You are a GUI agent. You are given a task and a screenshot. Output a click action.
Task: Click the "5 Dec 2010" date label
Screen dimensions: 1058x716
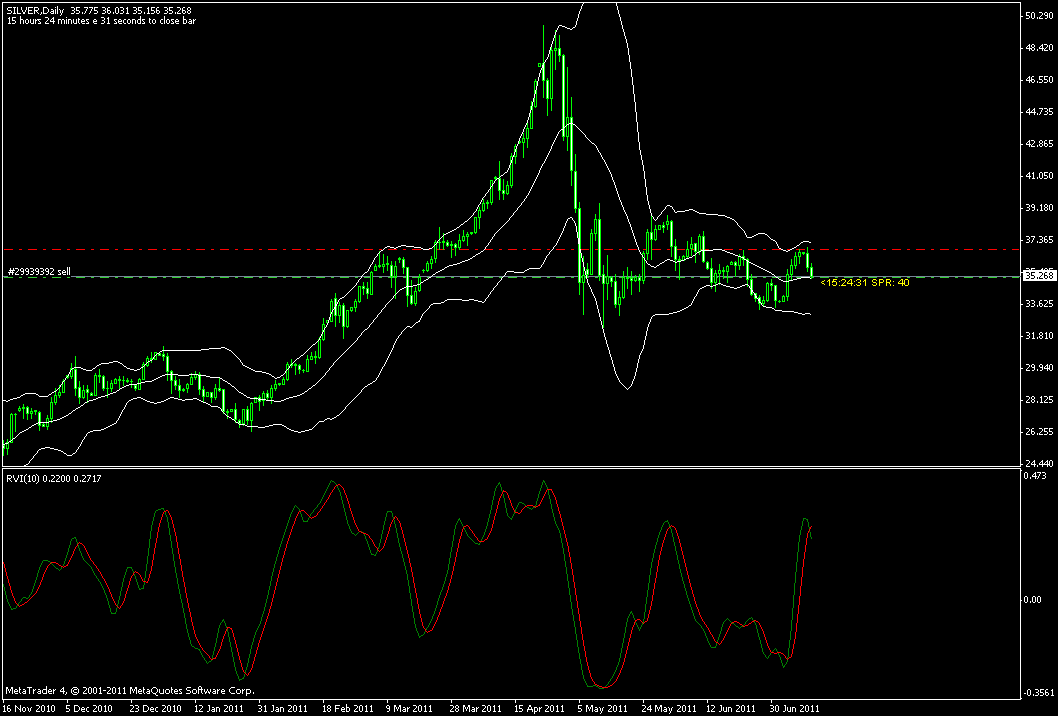89,709
